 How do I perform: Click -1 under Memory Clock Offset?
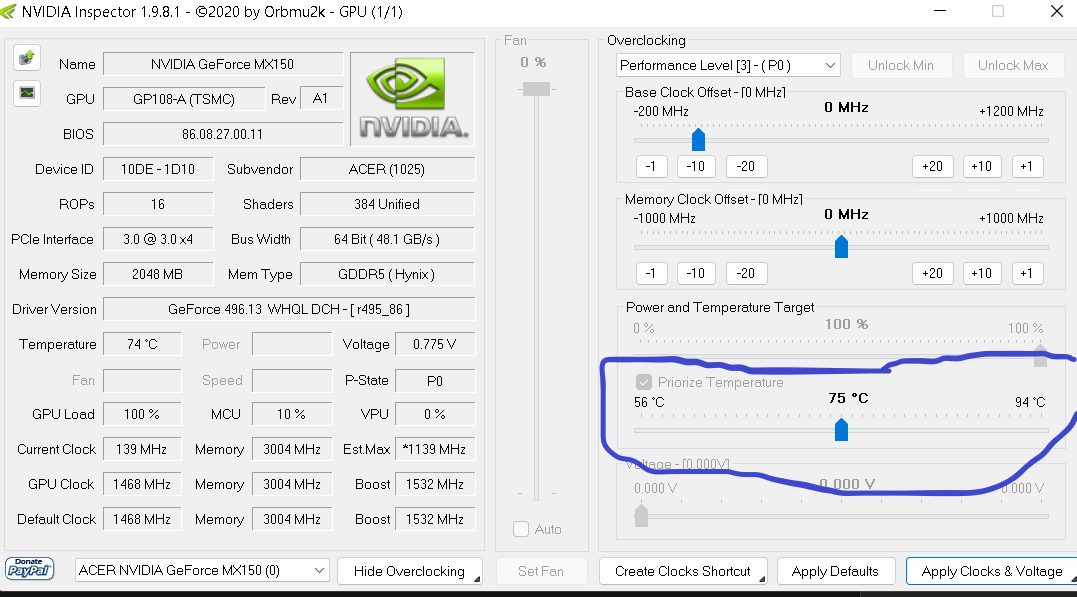click(x=650, y=273)
